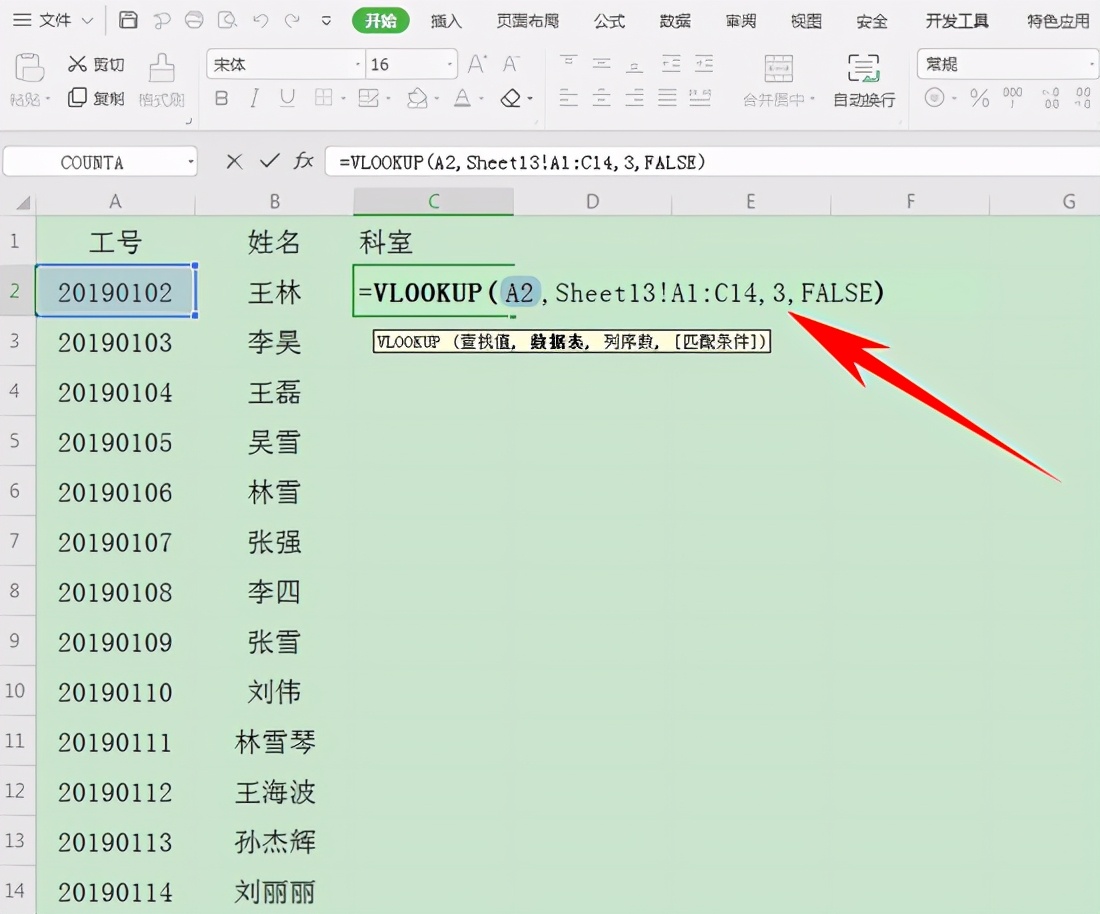Select cell containing 20190108
Screen dimensions: 1100x914
click(115, 592)
